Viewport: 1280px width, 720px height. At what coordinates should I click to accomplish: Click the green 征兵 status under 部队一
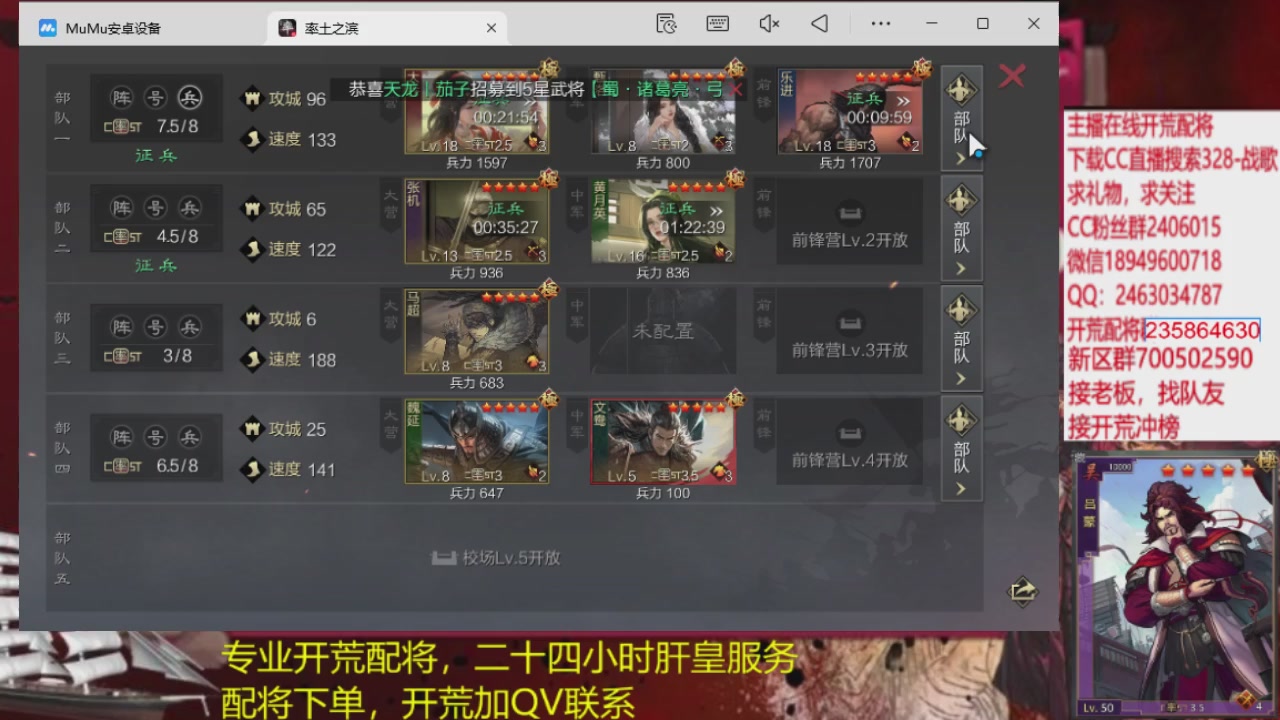click(x=156, y=155)
